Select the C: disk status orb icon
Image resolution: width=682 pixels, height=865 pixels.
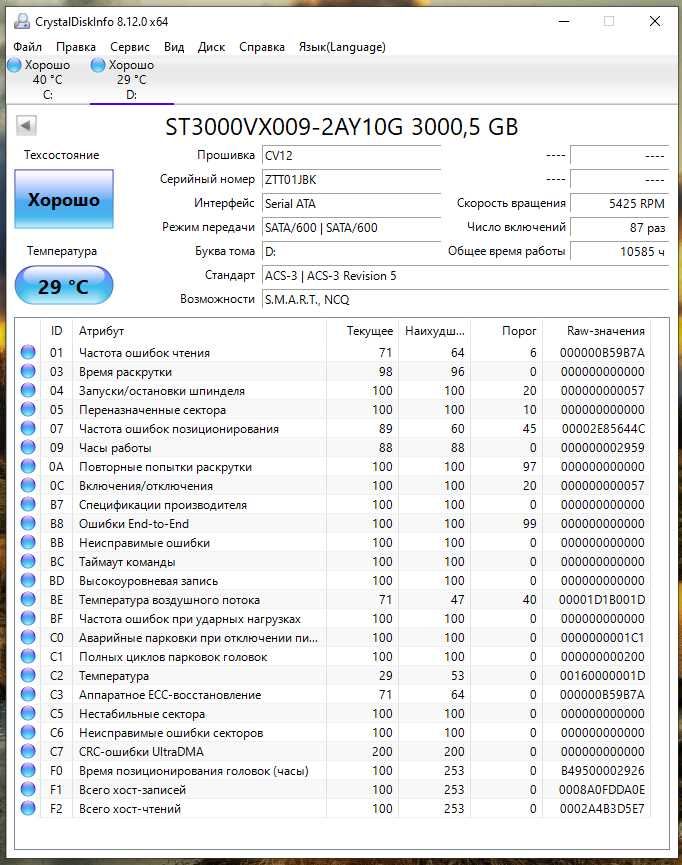[15, 65]
